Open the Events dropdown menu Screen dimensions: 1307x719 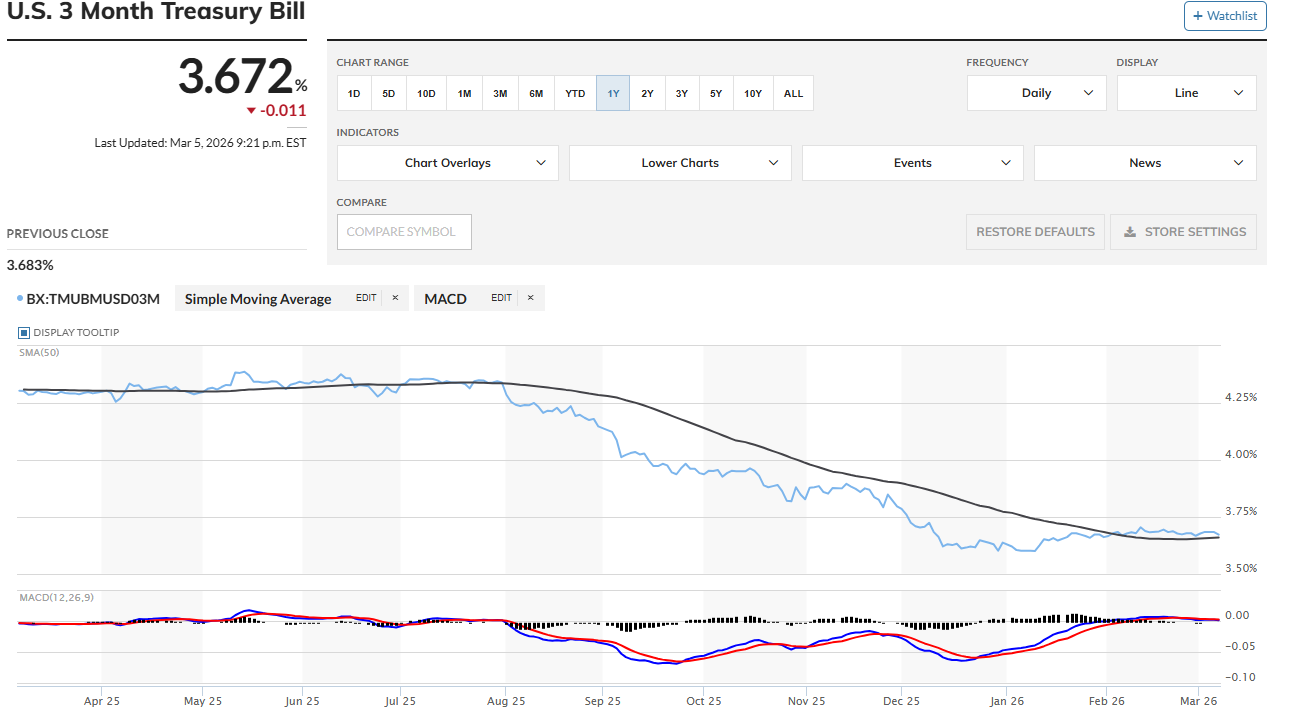912,163
